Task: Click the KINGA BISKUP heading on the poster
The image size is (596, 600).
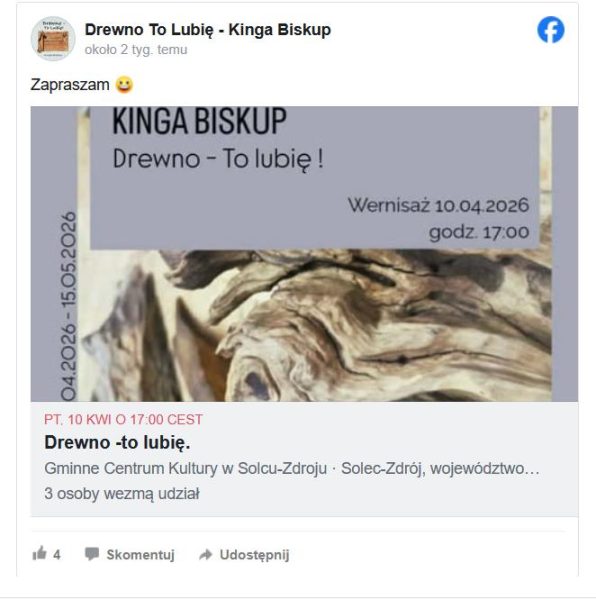Action: click(x=199, y=121)
